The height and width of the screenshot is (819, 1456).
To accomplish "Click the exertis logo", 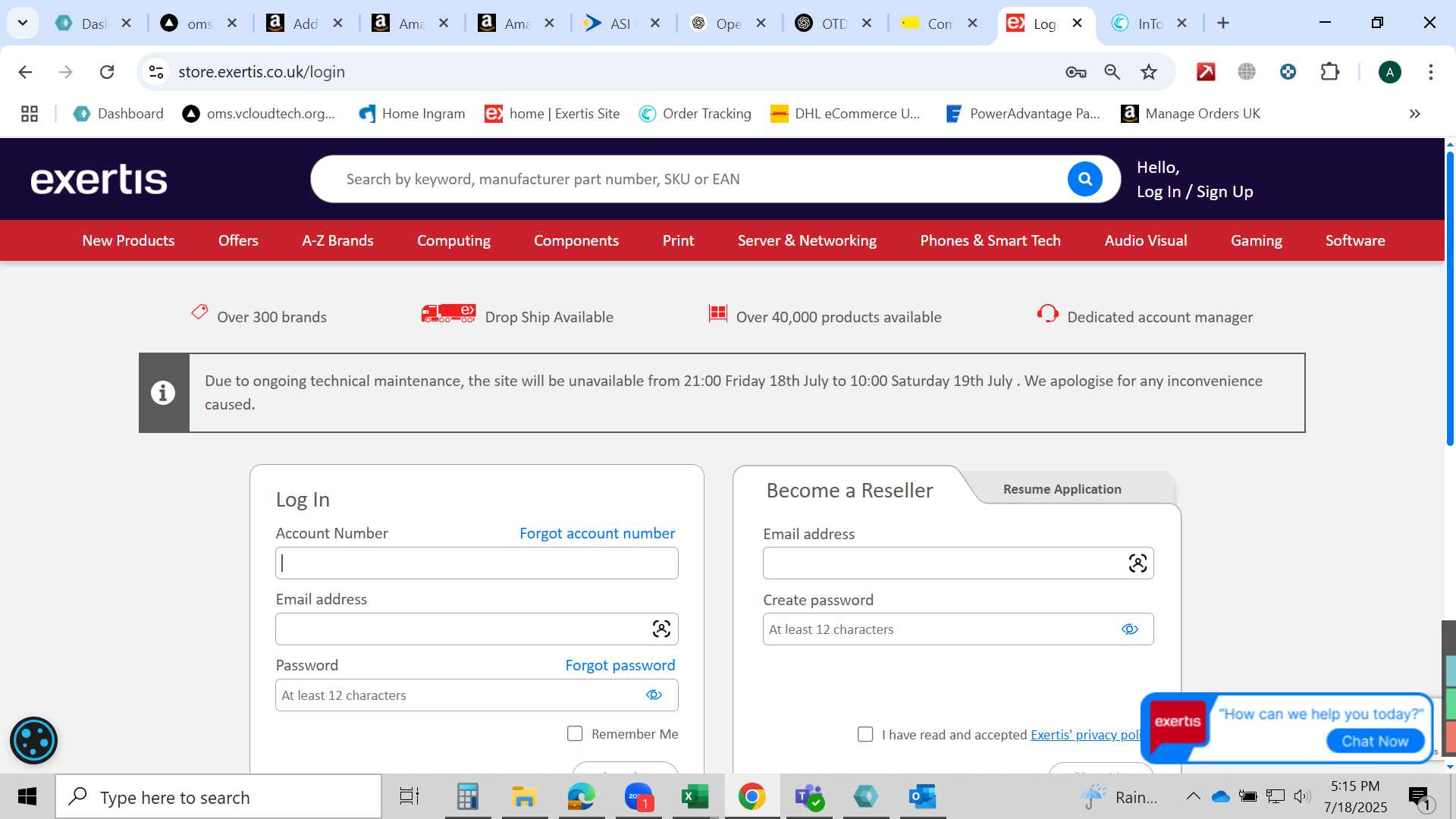I will 99,180.
